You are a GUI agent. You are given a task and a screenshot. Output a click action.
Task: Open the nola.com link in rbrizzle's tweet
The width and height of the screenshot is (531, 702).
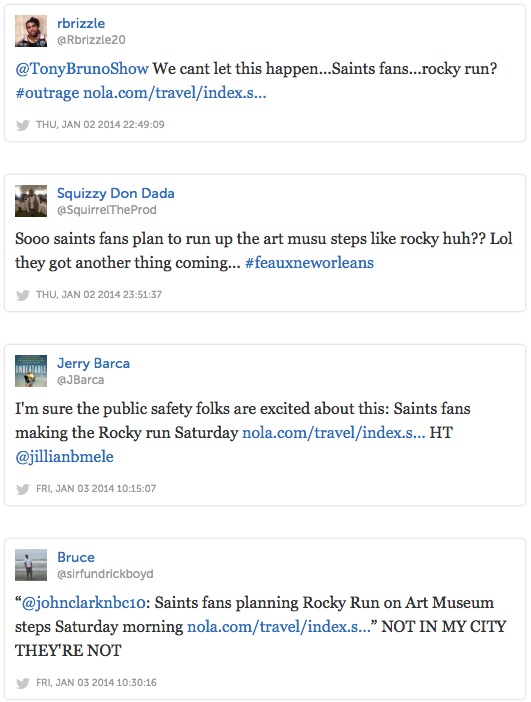[175, 93]
